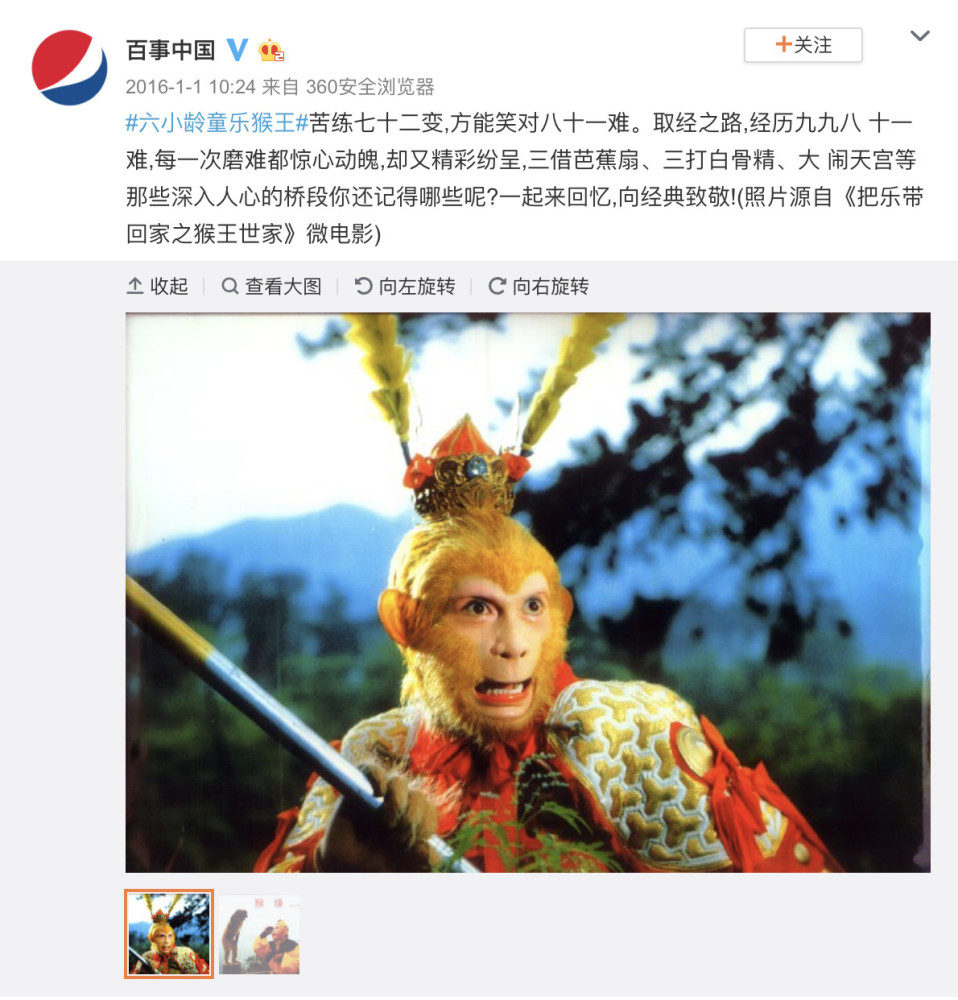
Task: Click the Pepsi logo profile avatar
Action: pos(70,67)
